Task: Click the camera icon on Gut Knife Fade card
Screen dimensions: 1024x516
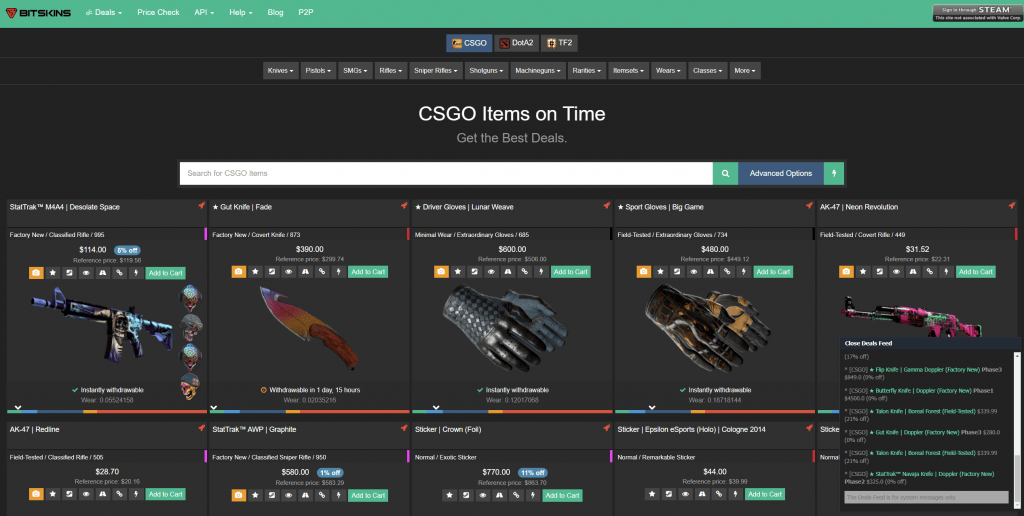Action: point(238,272)
